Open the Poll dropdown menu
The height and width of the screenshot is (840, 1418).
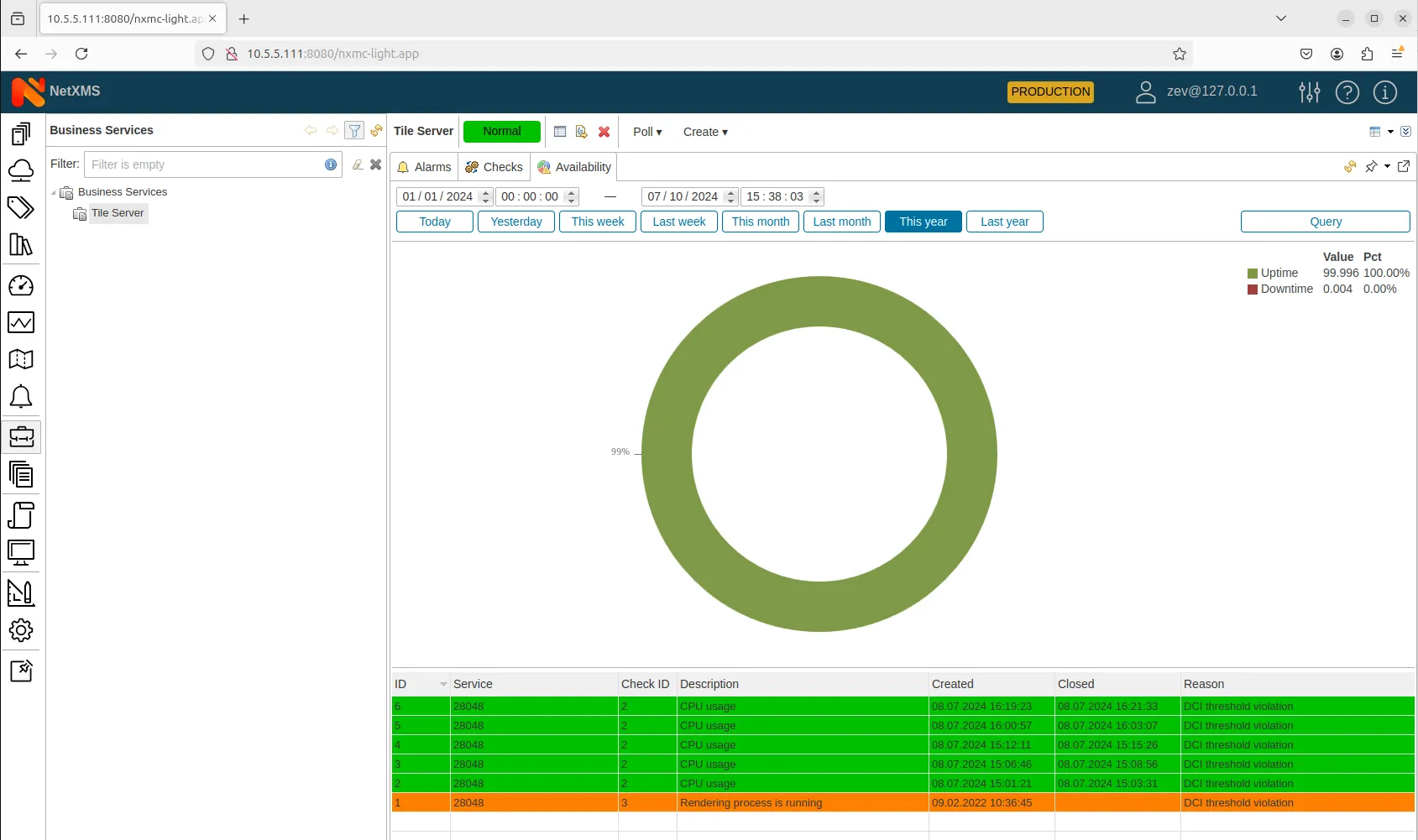point(646,132)
